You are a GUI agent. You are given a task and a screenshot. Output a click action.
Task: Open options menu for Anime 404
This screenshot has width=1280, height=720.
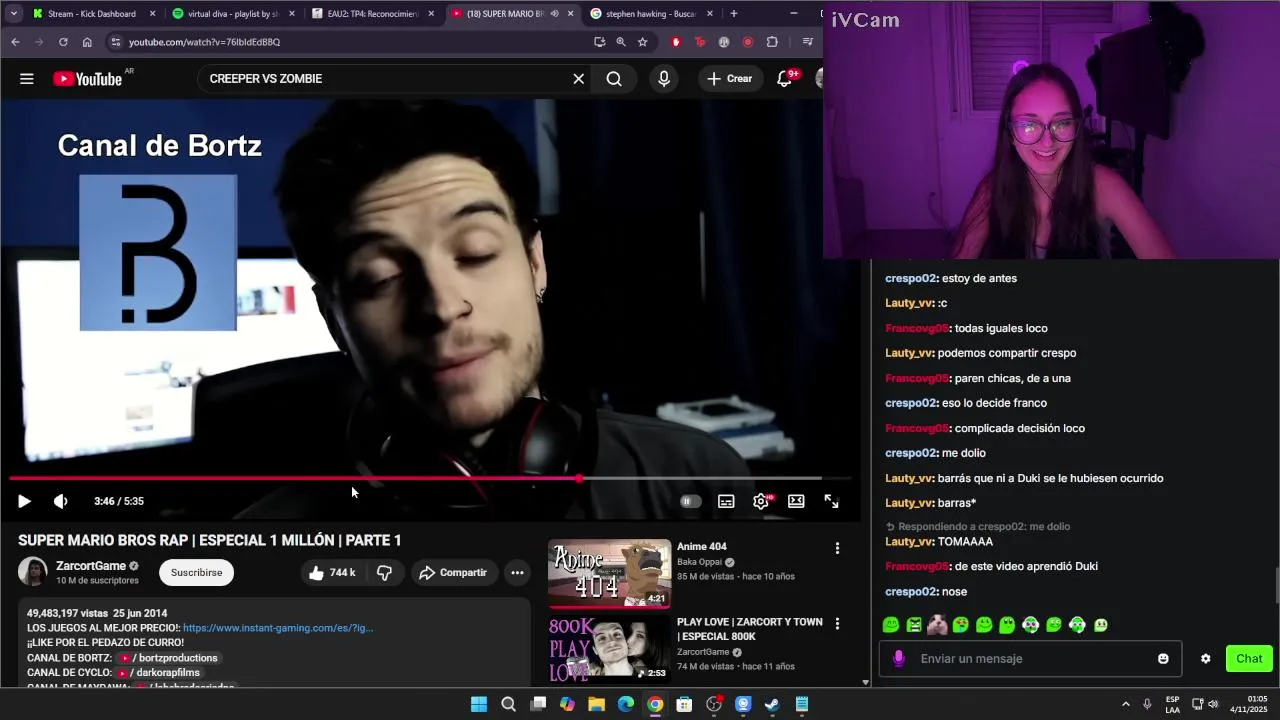837,548
